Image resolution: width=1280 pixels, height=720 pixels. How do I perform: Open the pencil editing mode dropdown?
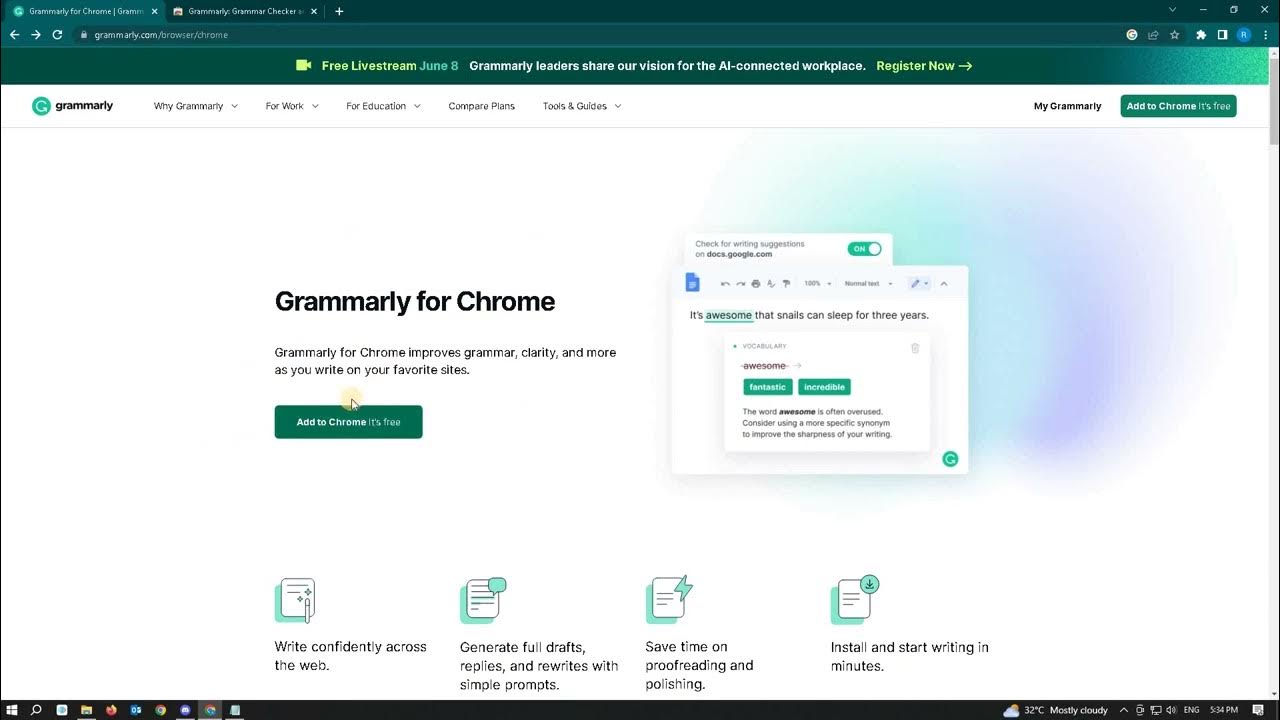919,284
